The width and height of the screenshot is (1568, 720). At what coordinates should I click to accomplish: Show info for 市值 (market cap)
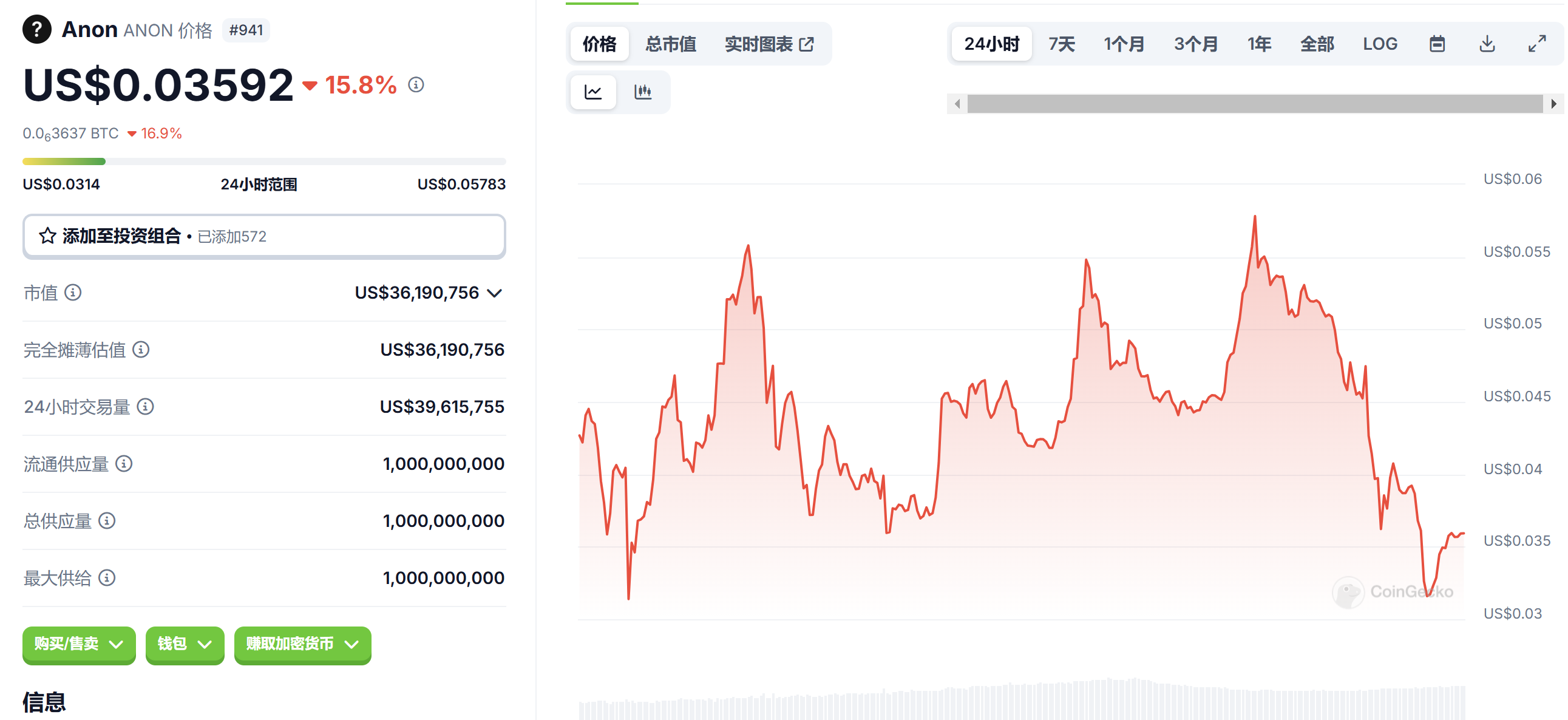tap(73, 293)
